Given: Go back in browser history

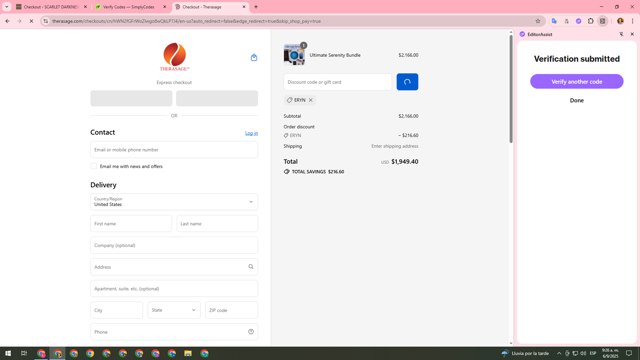Looking at the screenshot, I should click(x=7, y=21).
